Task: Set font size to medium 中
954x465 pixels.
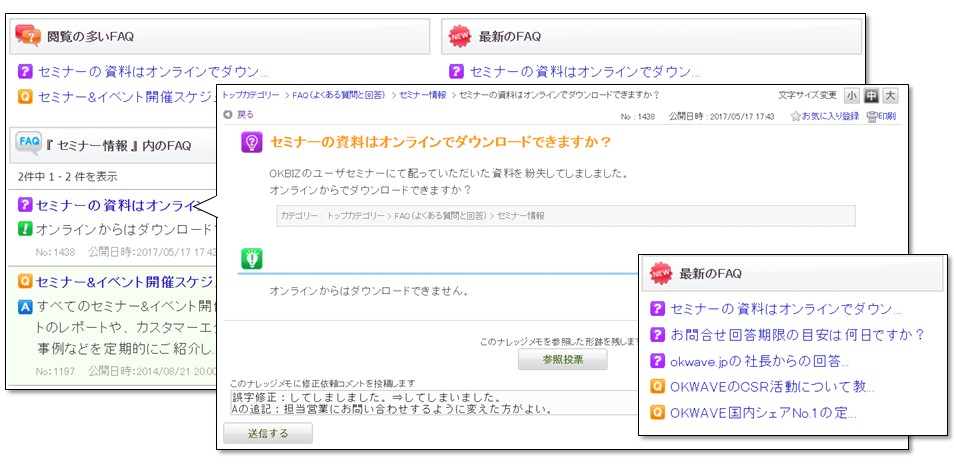Action: pyautogui.click(x=870, y=96)
